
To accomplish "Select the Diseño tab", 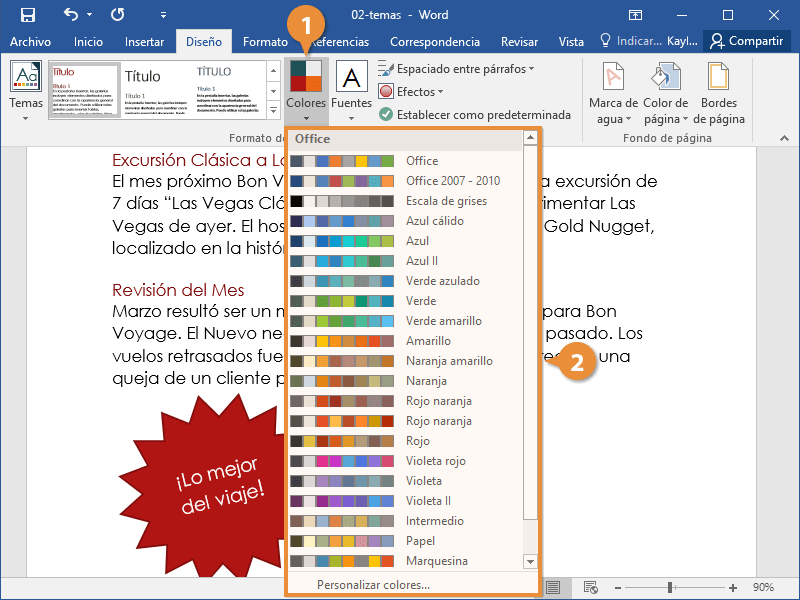I will pyautogui.click(x=204, y=42).
